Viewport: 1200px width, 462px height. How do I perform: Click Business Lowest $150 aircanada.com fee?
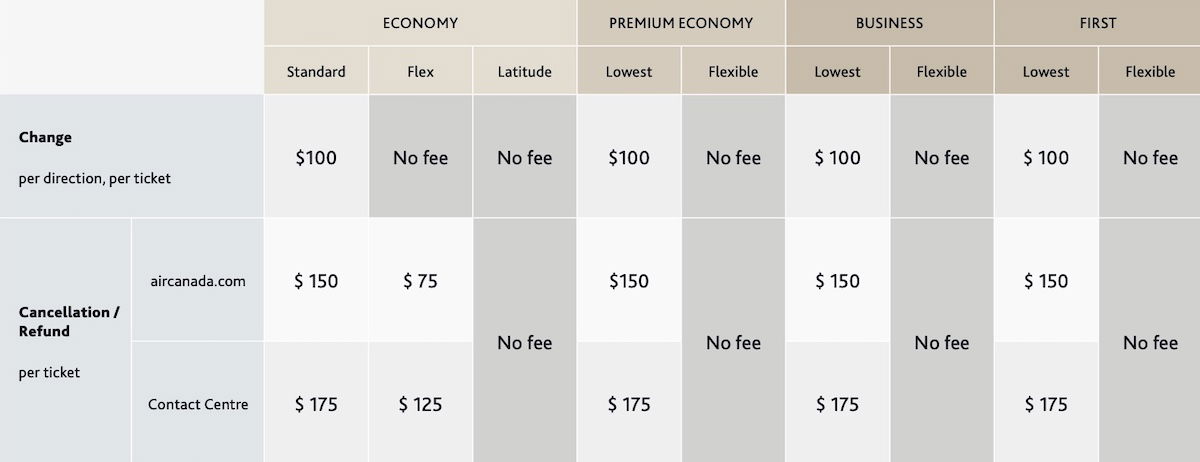click(x=838, y=281)
